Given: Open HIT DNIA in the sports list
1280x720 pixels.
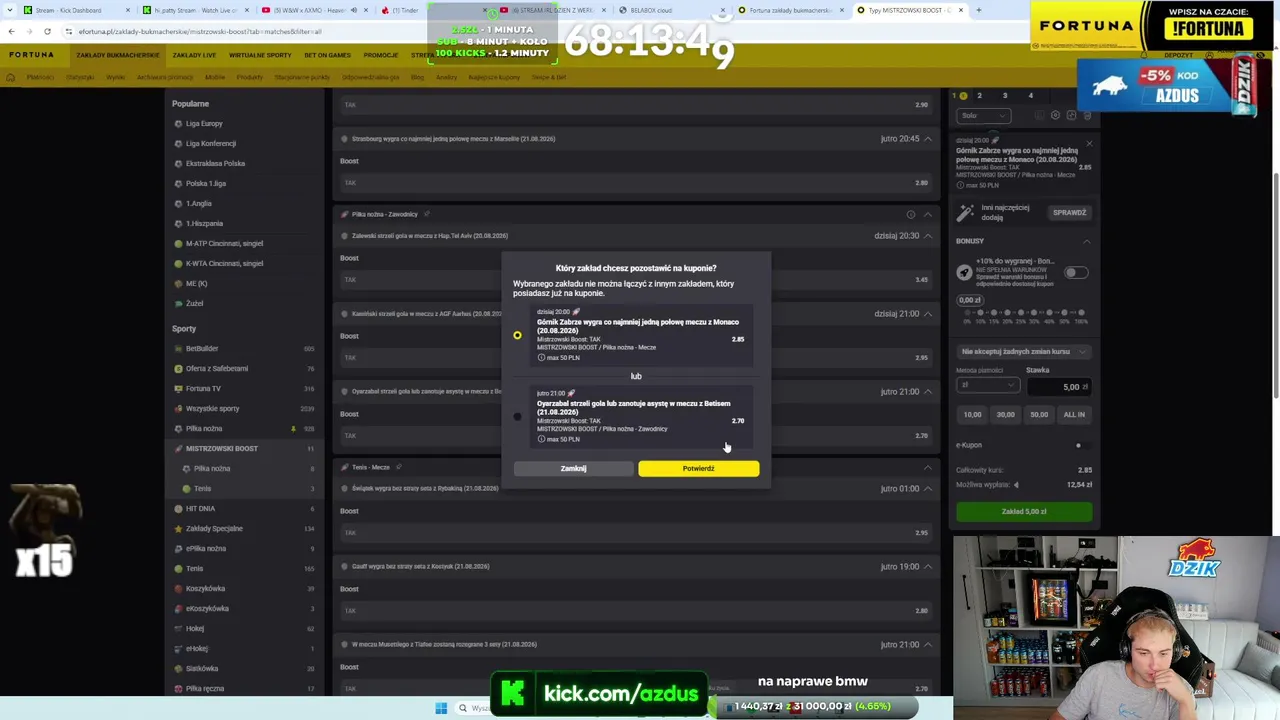Looking at the screenshot, I should (x=200, y=509).
